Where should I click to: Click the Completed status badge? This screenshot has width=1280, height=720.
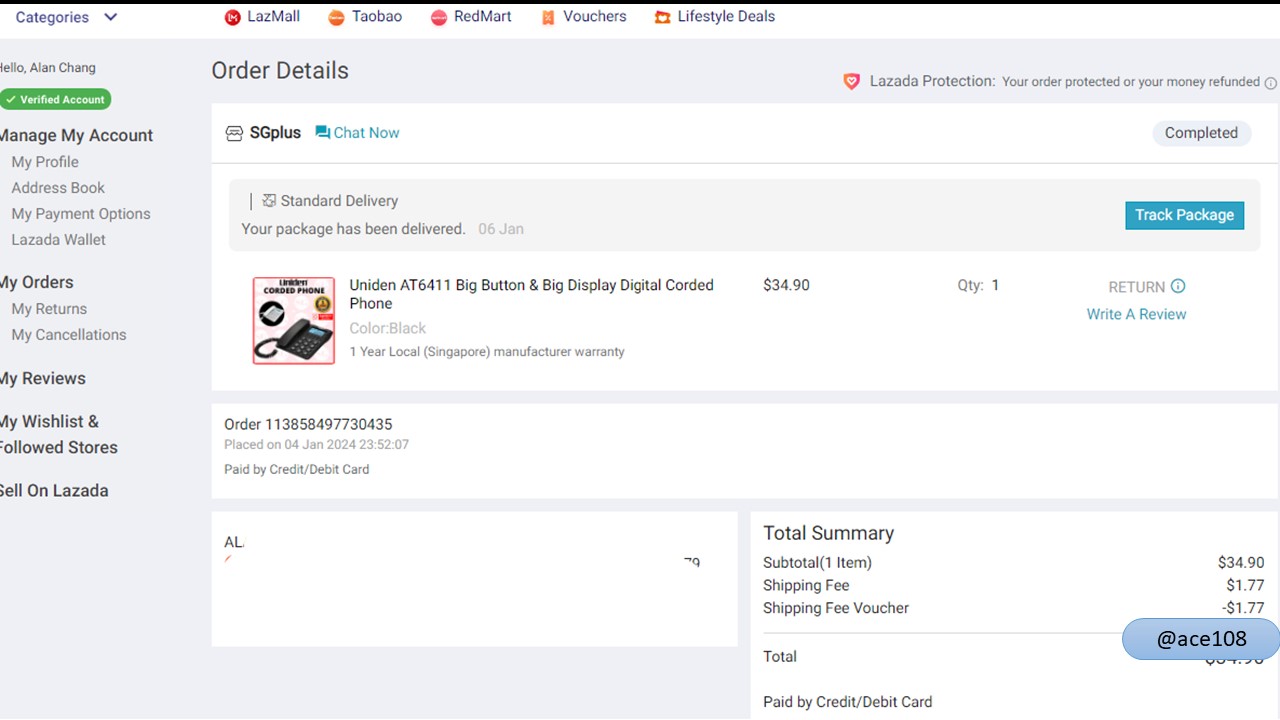(x=1201, y=133)
